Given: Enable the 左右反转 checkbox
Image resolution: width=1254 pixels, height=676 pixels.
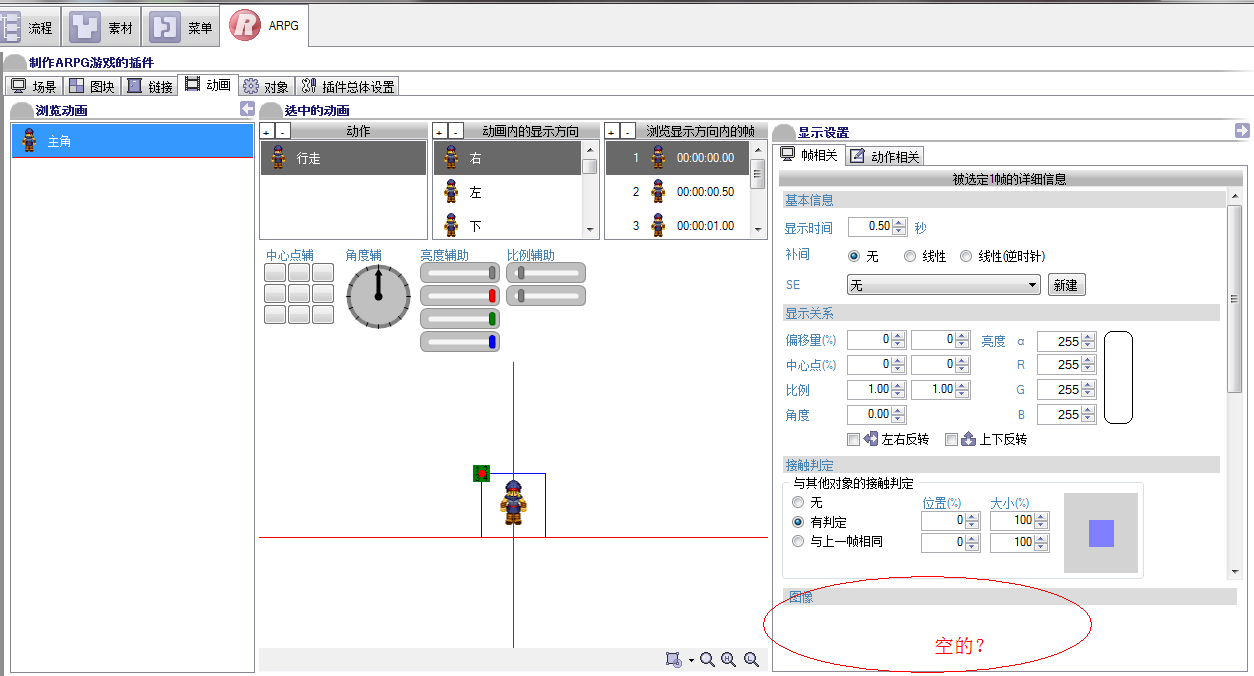Looking at the screenshot, I should [x=853, y=439].
